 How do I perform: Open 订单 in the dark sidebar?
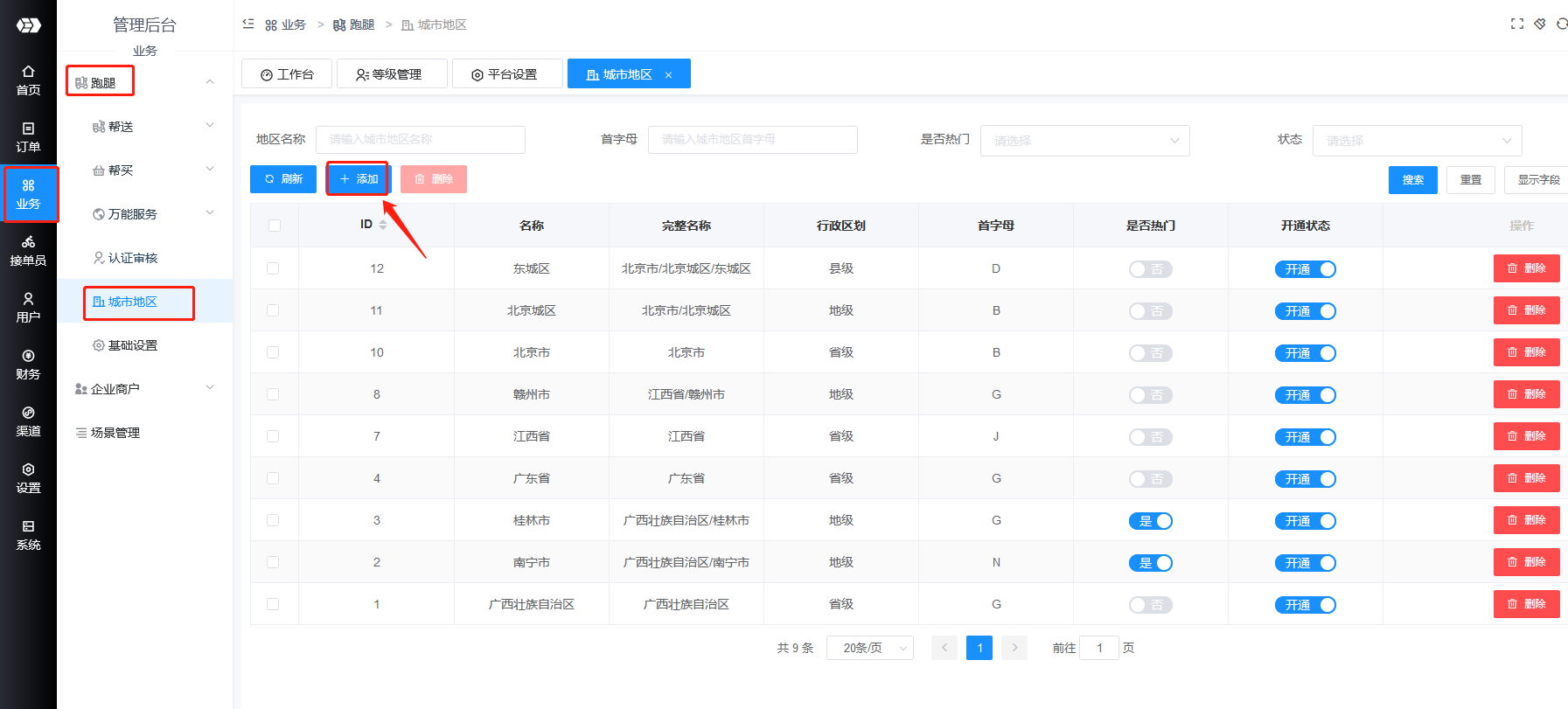(x=28, y=137)
